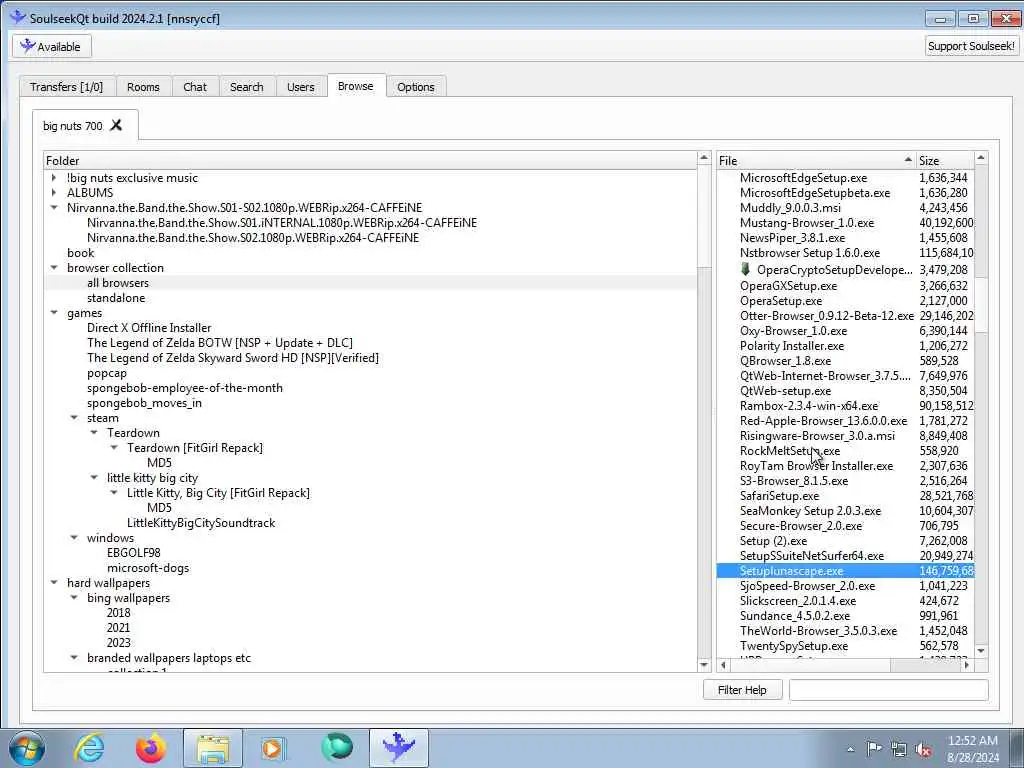The width and height of the screenshot is (1024, 768).
Task: Select the file MicrosoftEdgeSetup.exe
Action: click(x=804, y=178)
